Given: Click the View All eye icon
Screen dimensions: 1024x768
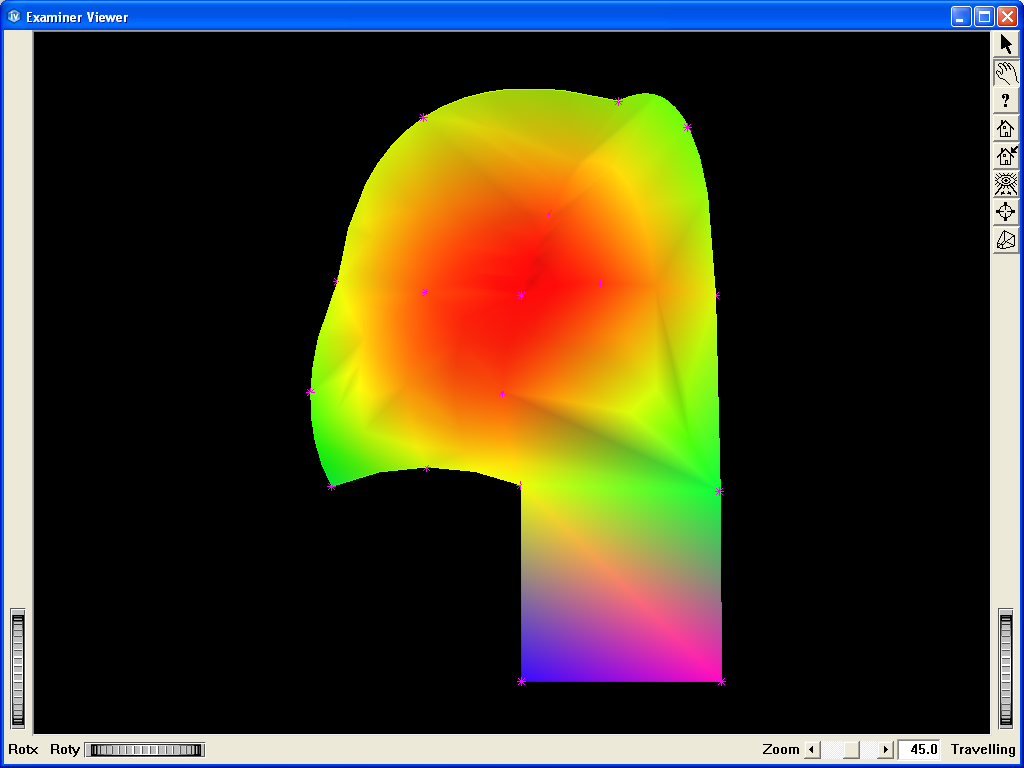Looking at the screenshot, I should click(1005, 184).
